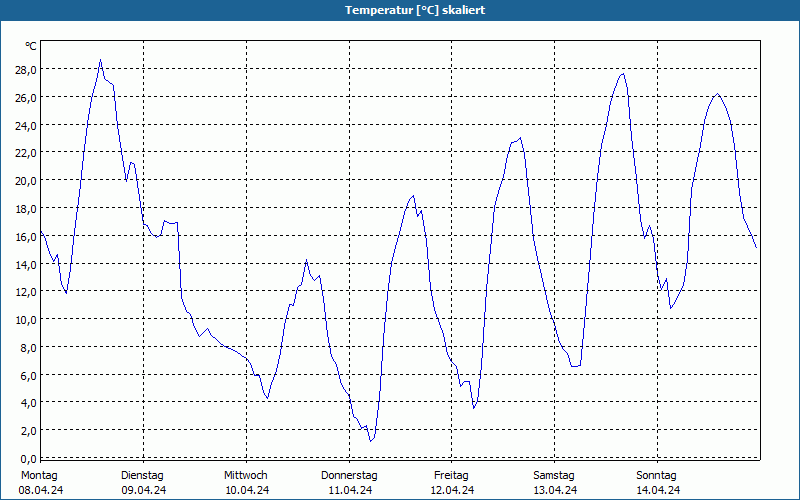Click the 28,0 y-axis label

(26, 70)
